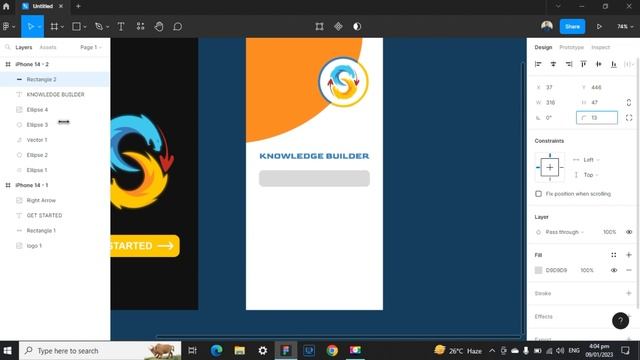Open vertical constraint Top dropdown
Viewport: 640px width, 360px height.
click(x=591, y=175)
